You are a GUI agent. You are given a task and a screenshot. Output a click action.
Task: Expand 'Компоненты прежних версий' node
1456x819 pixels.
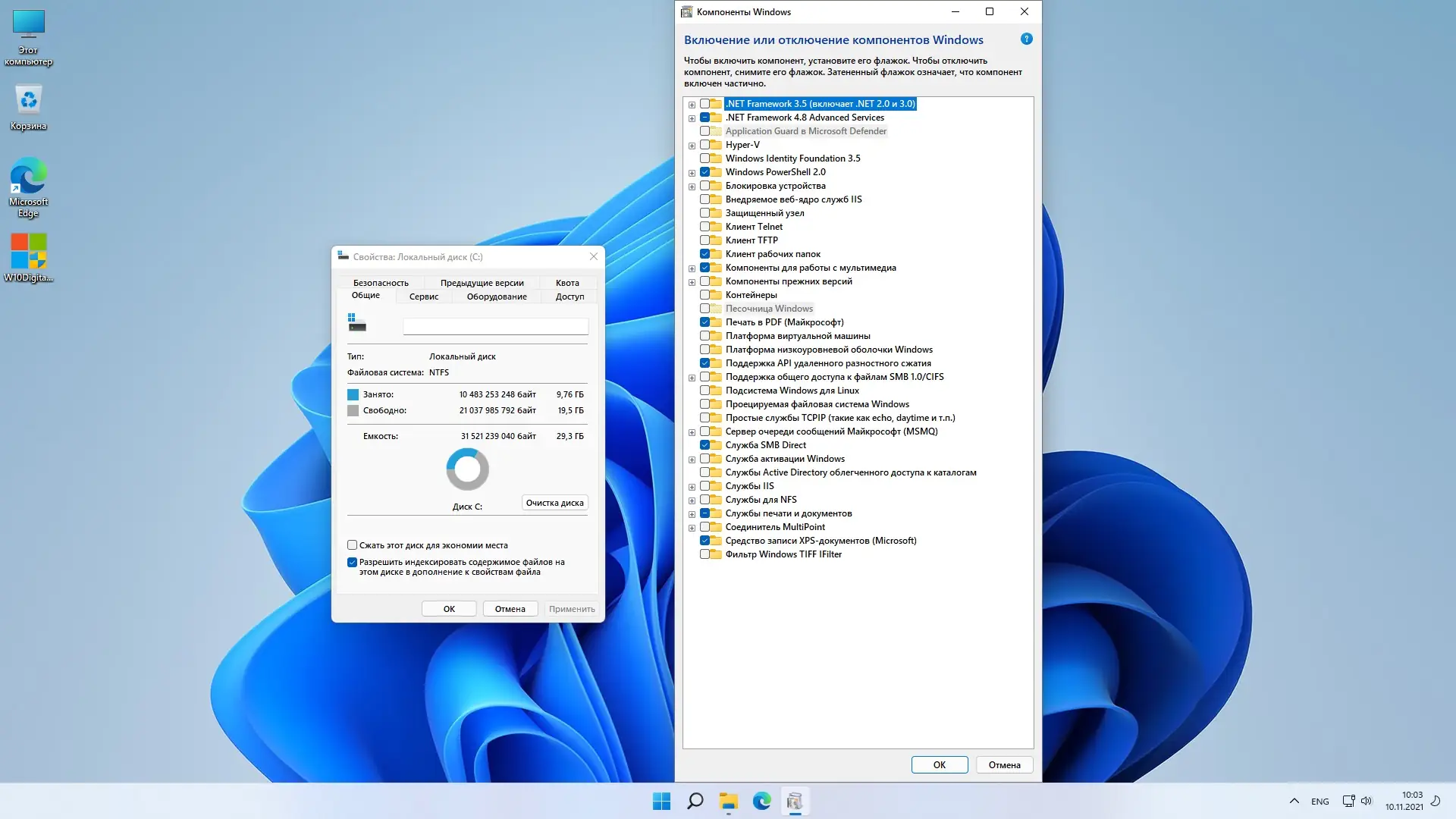692,282
